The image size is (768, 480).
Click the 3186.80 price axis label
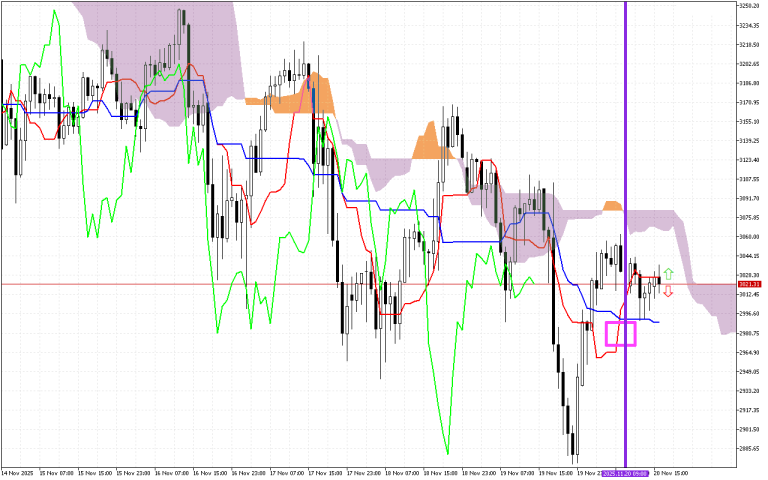click(749, 83)
